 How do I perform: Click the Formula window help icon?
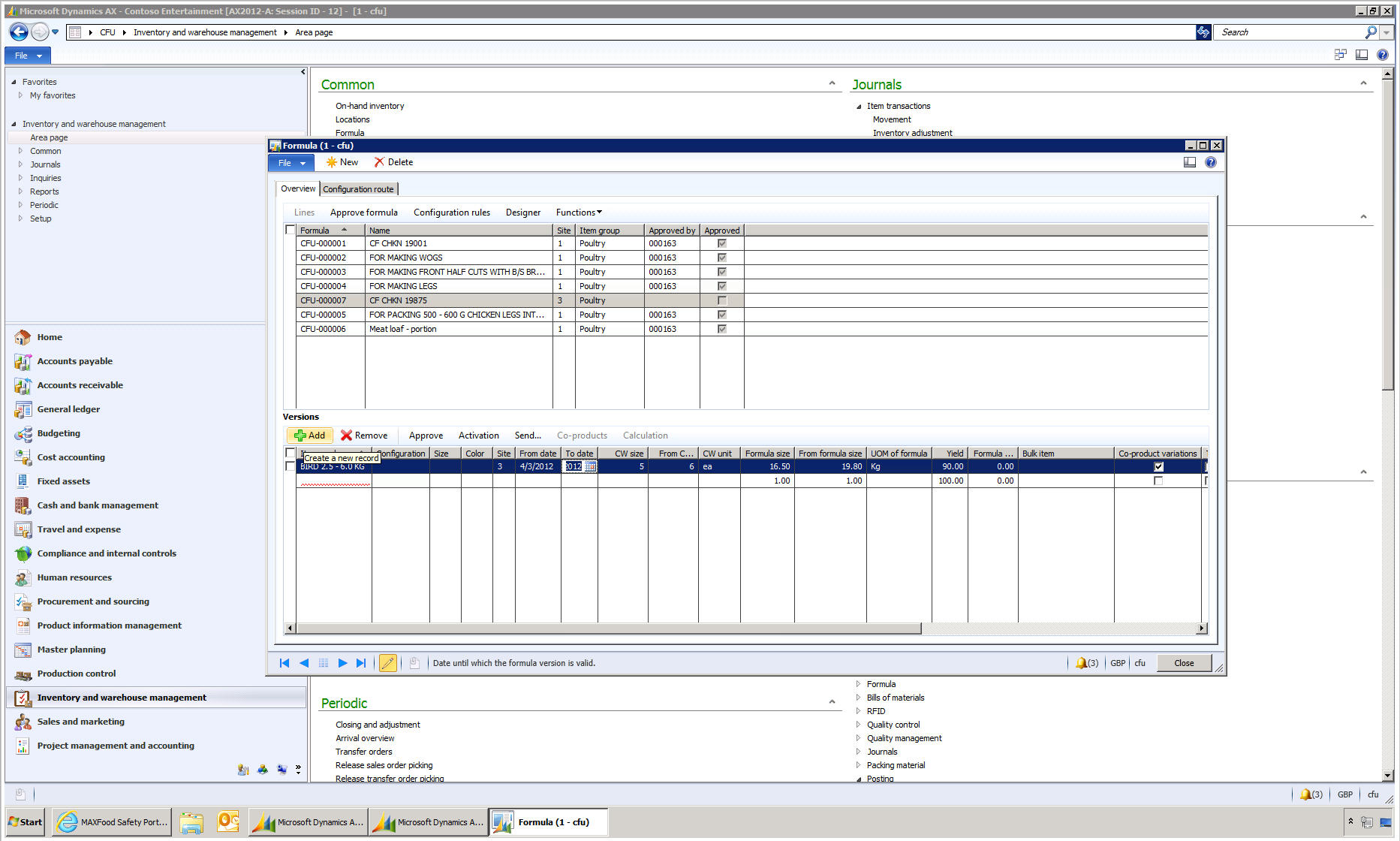1211,162
